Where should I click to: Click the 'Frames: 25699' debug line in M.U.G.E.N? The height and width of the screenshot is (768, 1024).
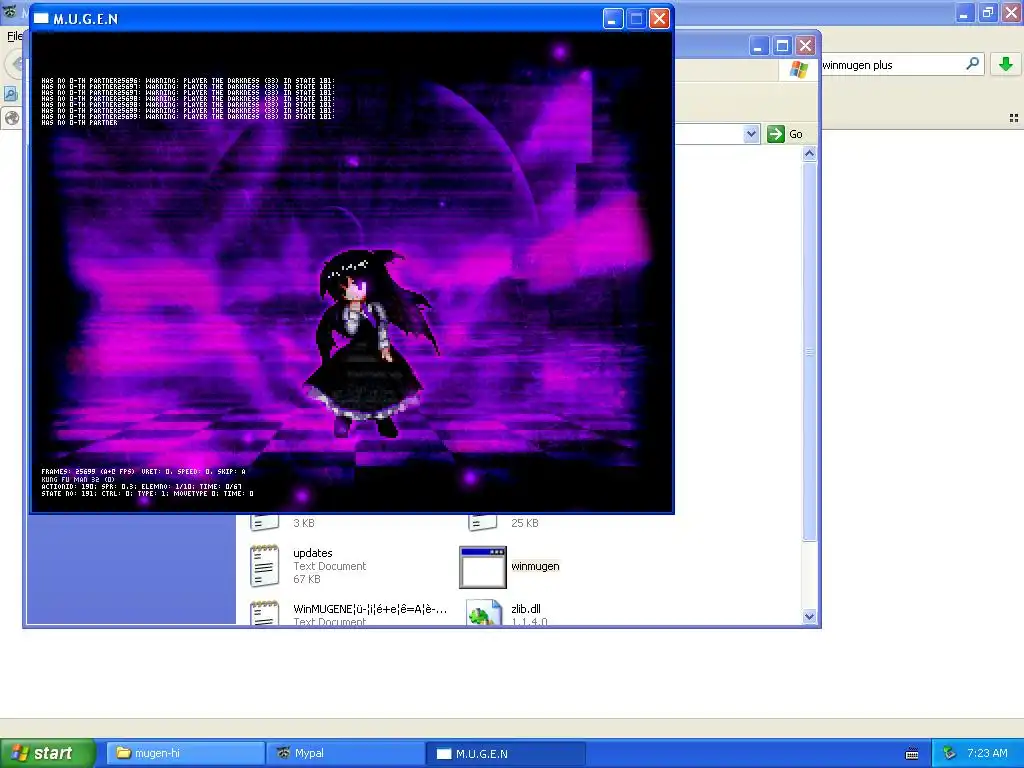144,472
